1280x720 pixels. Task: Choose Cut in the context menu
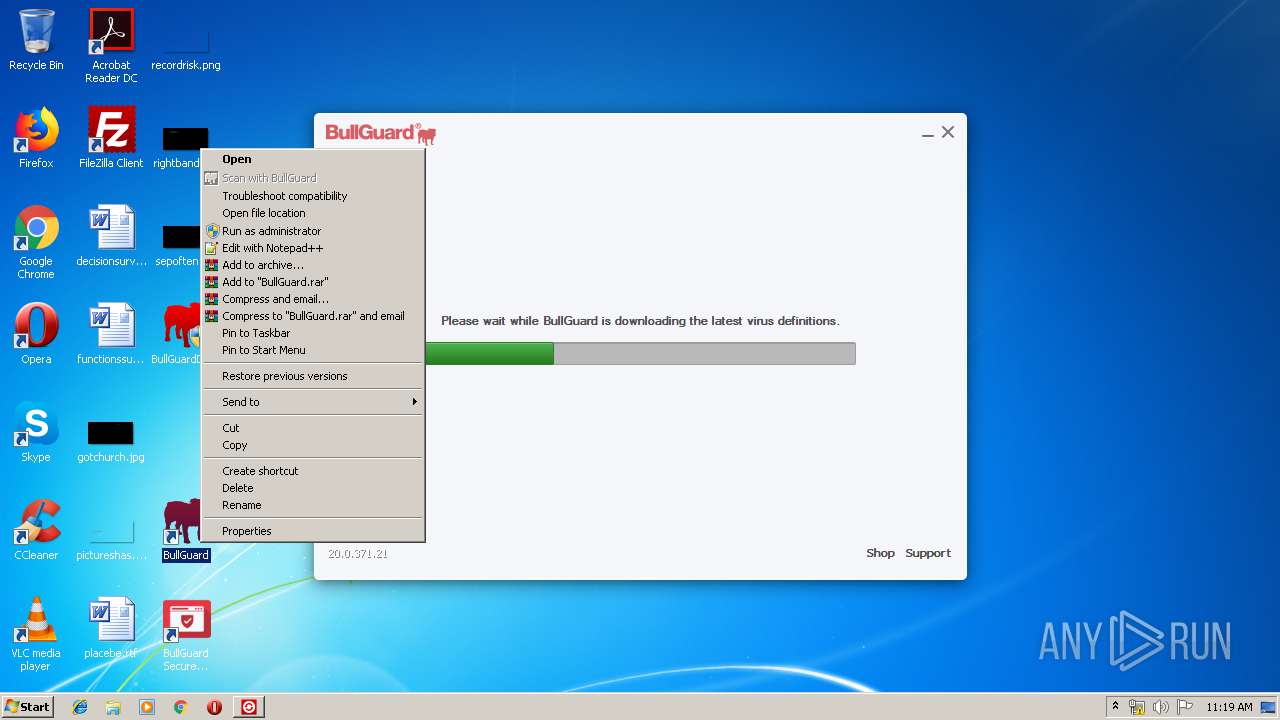pyautogui.click(x=313, y=428)
